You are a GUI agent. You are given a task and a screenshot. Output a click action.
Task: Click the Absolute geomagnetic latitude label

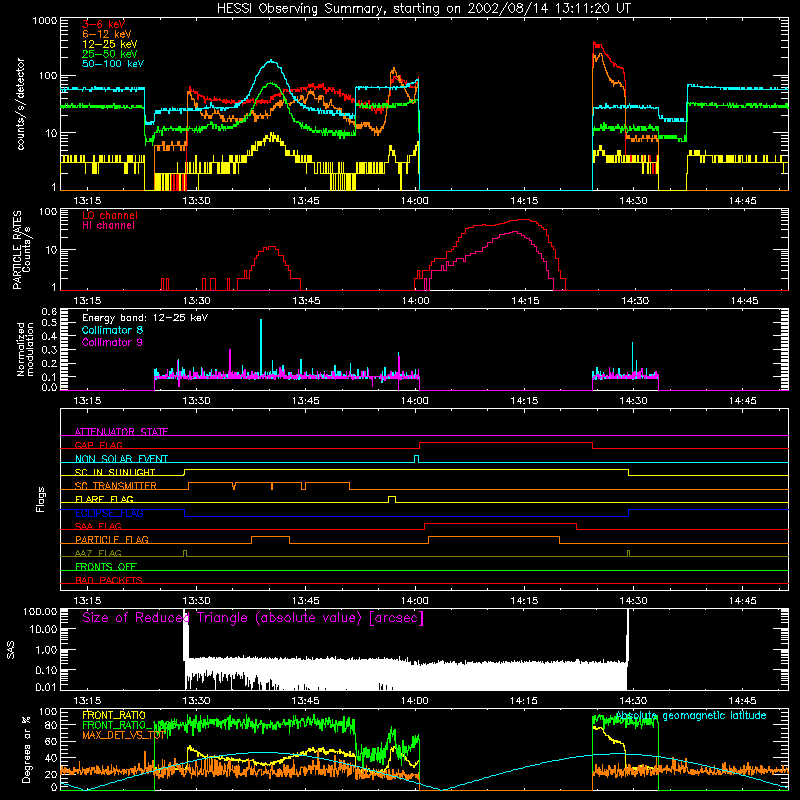(x=691, y=716)
